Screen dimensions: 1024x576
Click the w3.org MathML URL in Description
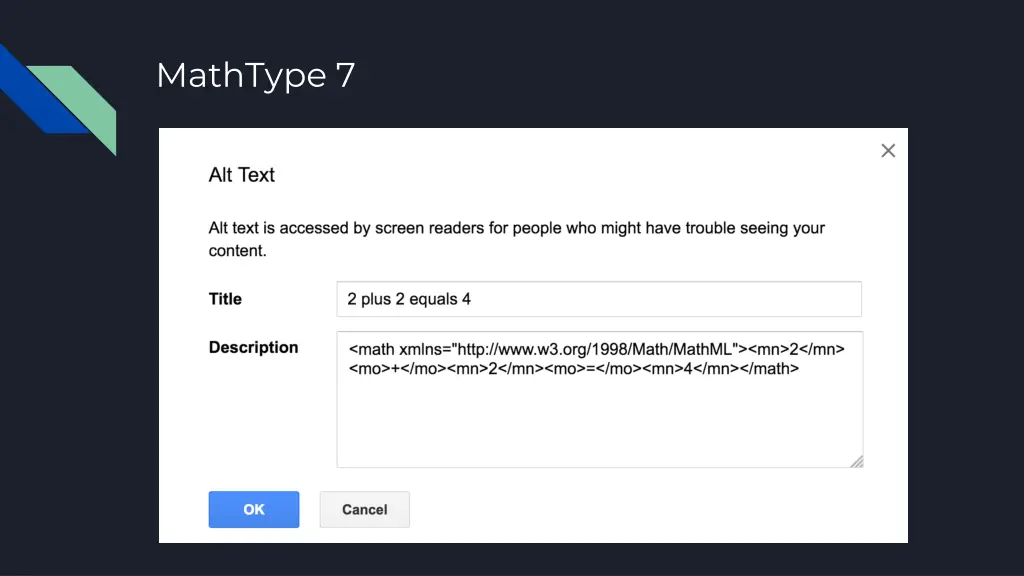(595, 349)
